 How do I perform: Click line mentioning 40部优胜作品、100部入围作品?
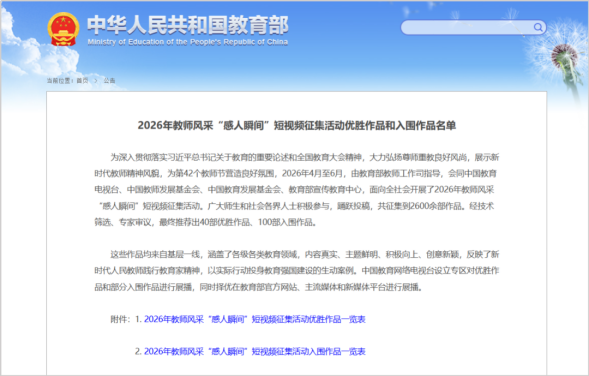click(206, 222)
